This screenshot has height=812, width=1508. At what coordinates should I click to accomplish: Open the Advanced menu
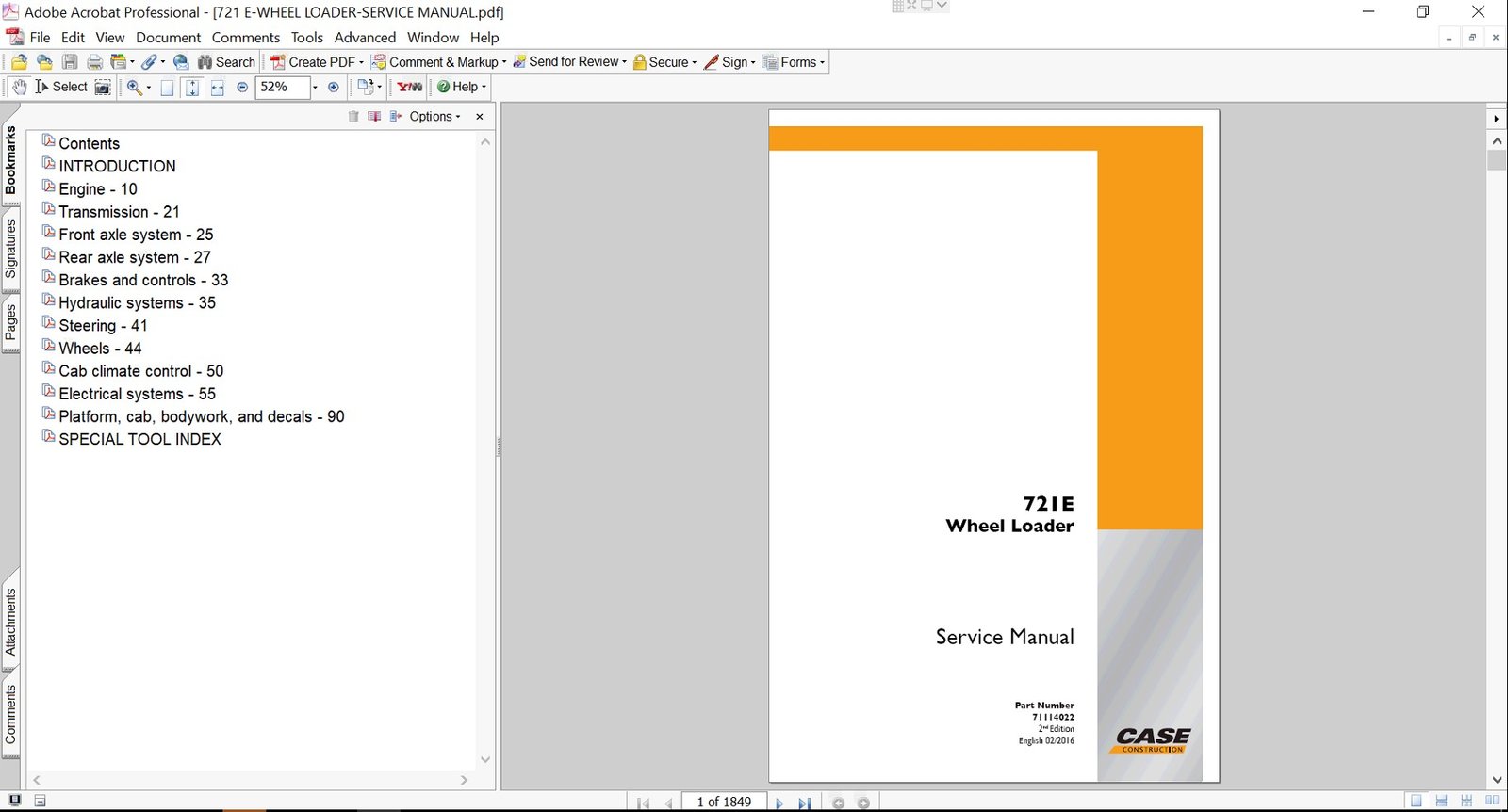[x=365, y=38]
